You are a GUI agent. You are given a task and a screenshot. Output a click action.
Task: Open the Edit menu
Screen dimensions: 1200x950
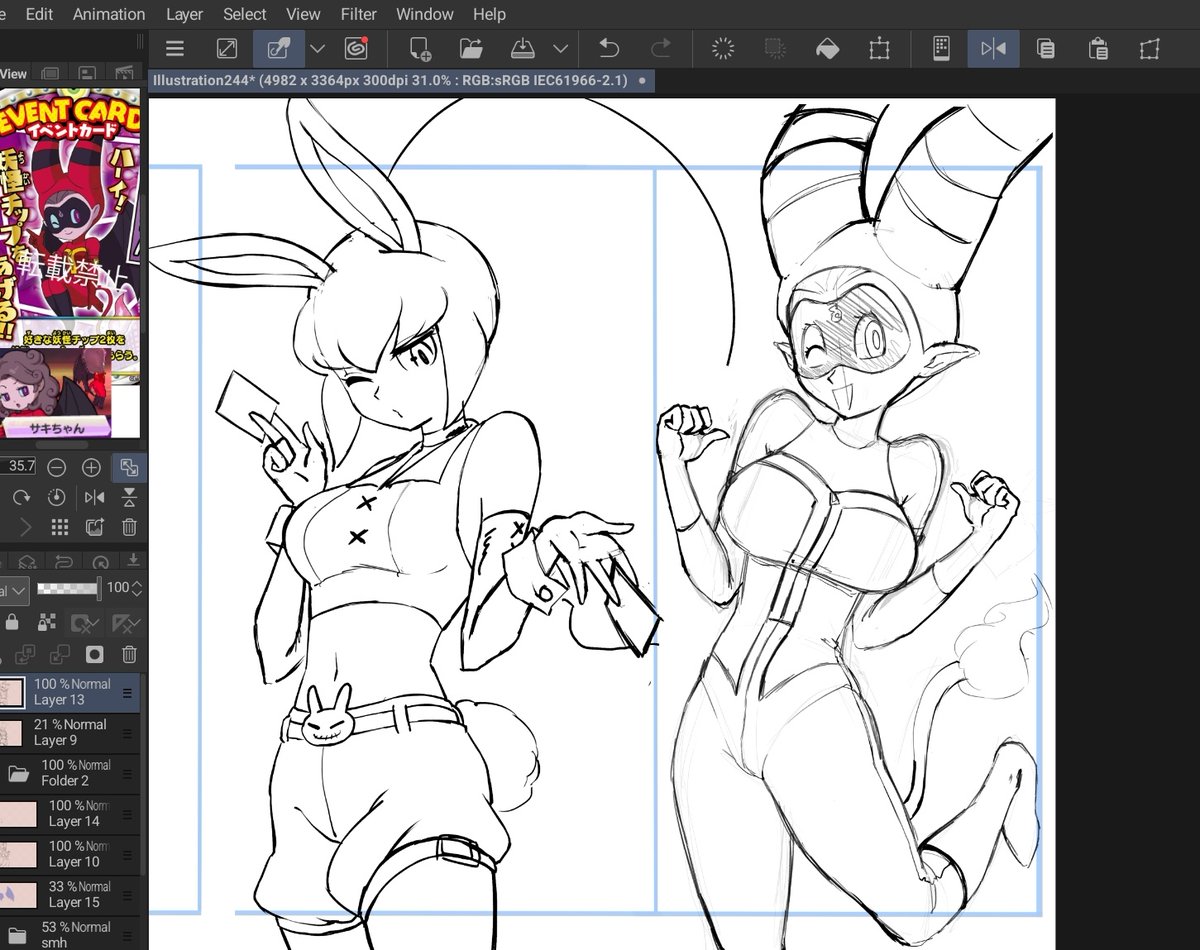40,14
